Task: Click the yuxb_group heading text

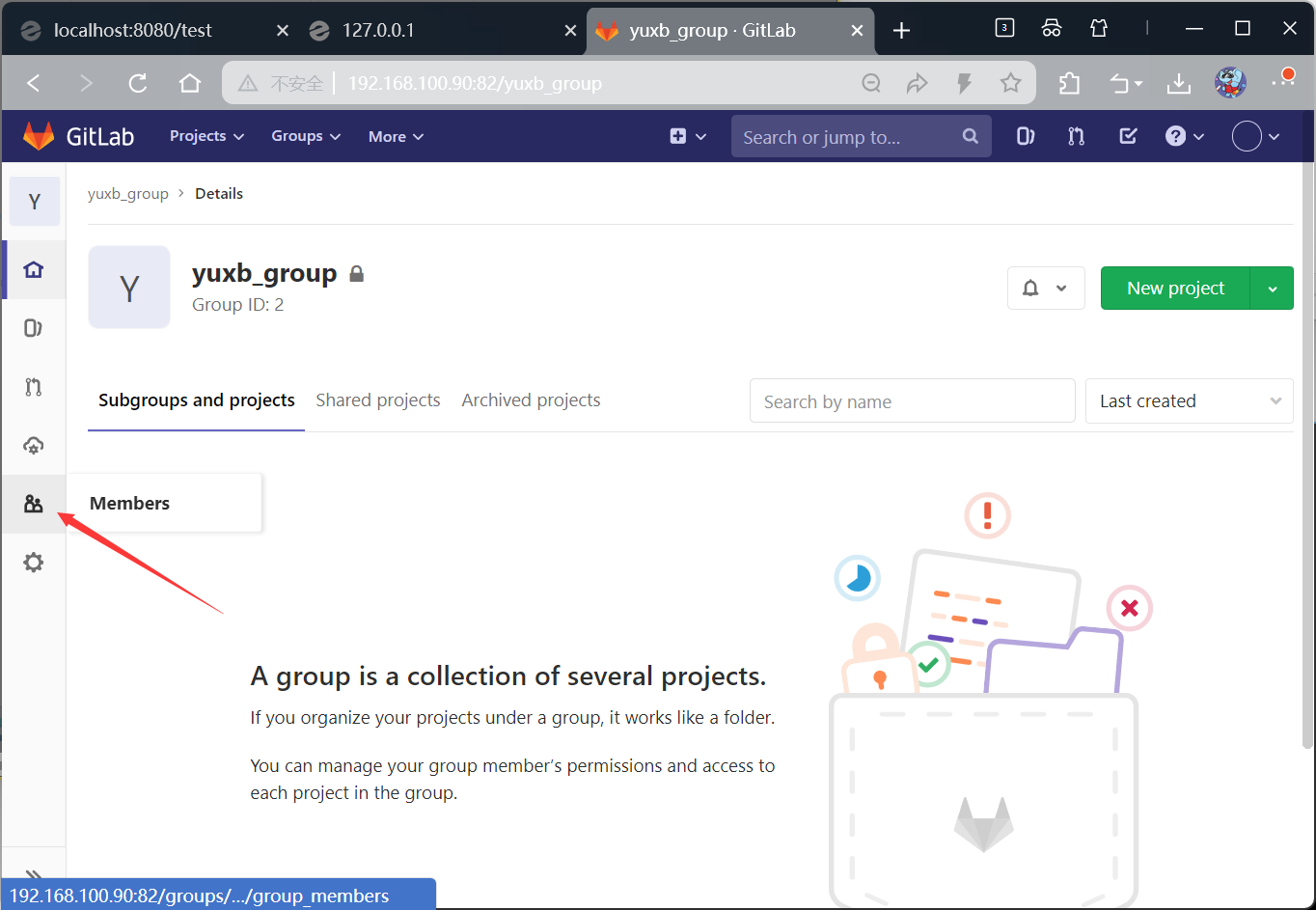Action: pyautogui.click(x=264, y=273)
